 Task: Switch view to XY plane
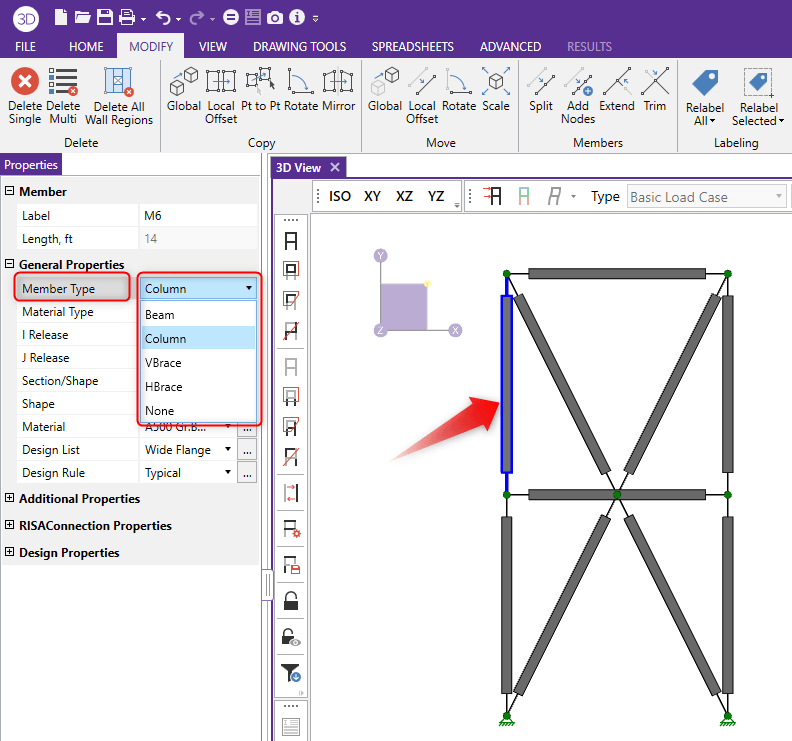pos(372,196)
